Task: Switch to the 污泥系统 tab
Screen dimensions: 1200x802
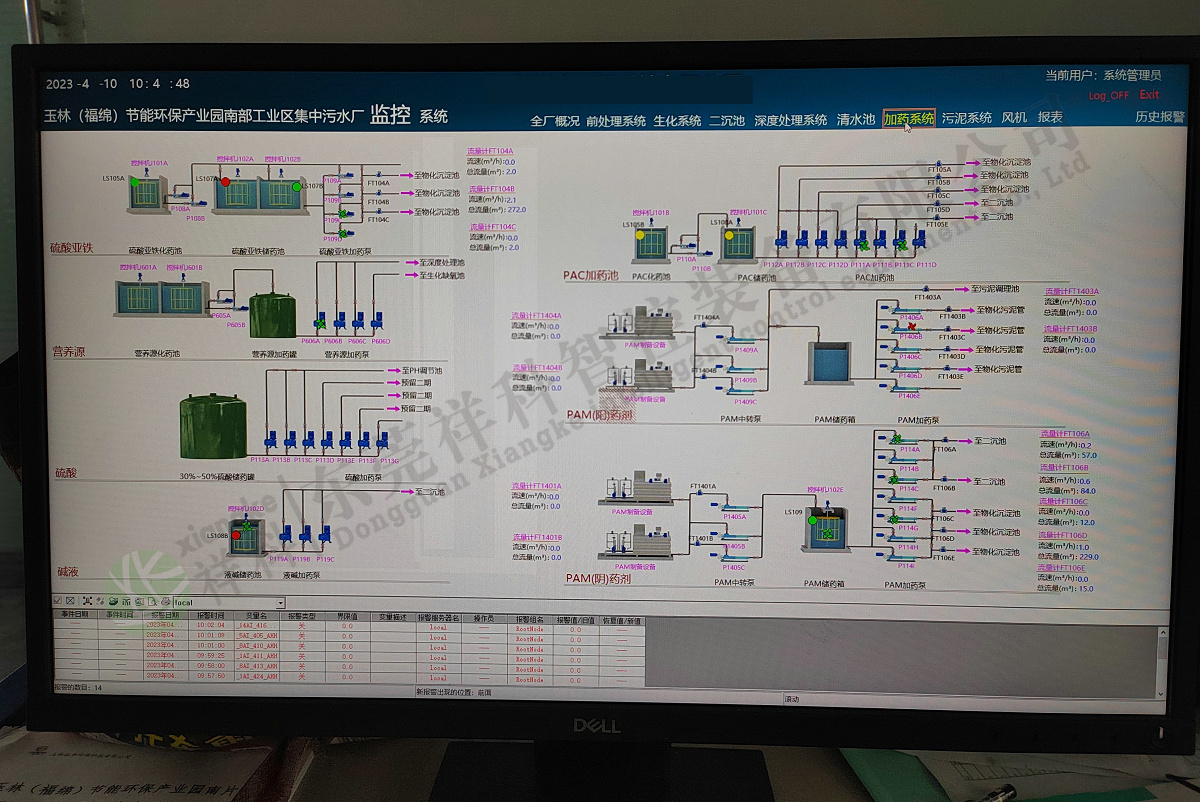Action: [x=966, y=118]
